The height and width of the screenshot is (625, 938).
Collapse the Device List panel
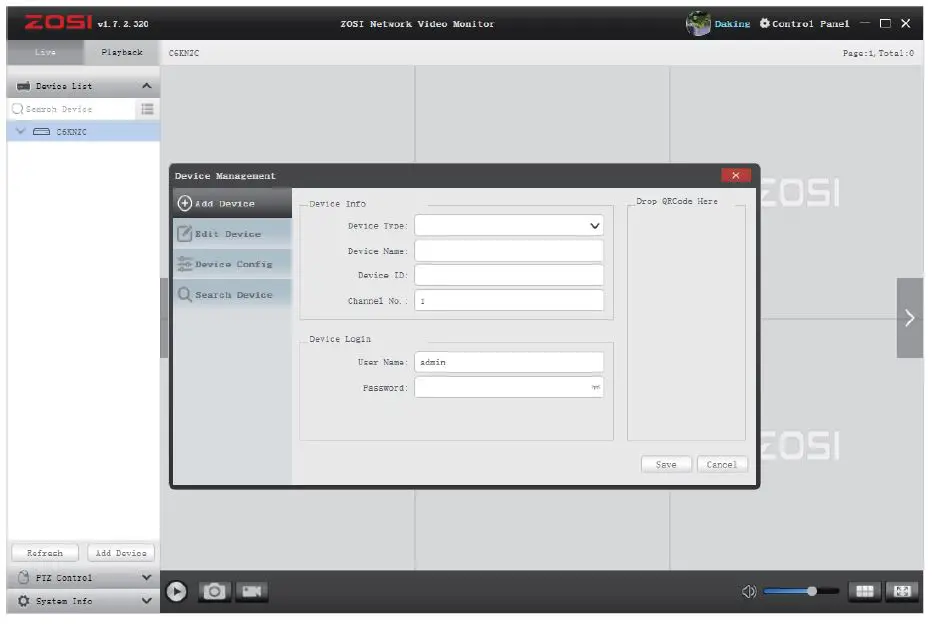pos(147,86)
